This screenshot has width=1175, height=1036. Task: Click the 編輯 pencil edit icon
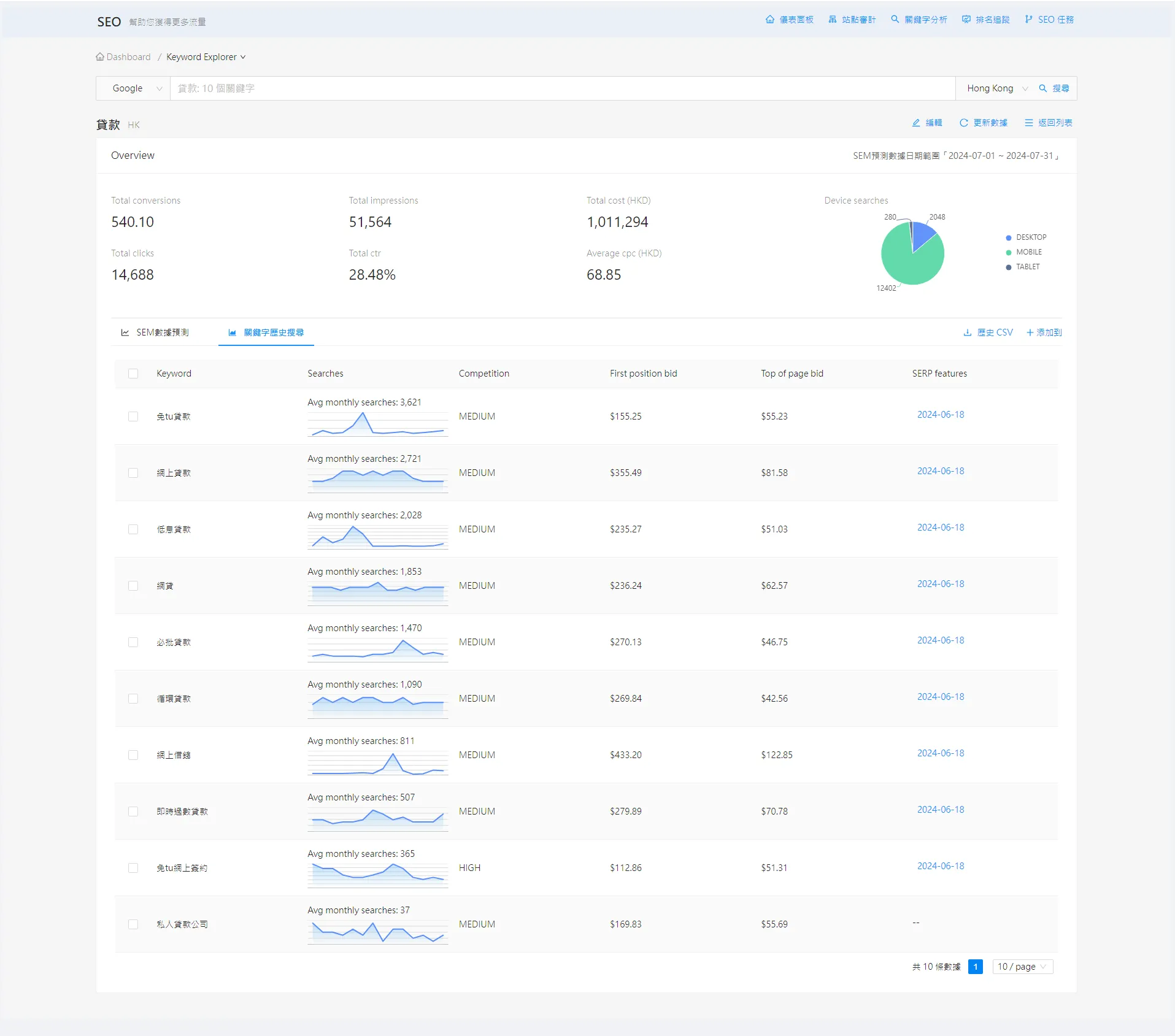tap(916, 123)
